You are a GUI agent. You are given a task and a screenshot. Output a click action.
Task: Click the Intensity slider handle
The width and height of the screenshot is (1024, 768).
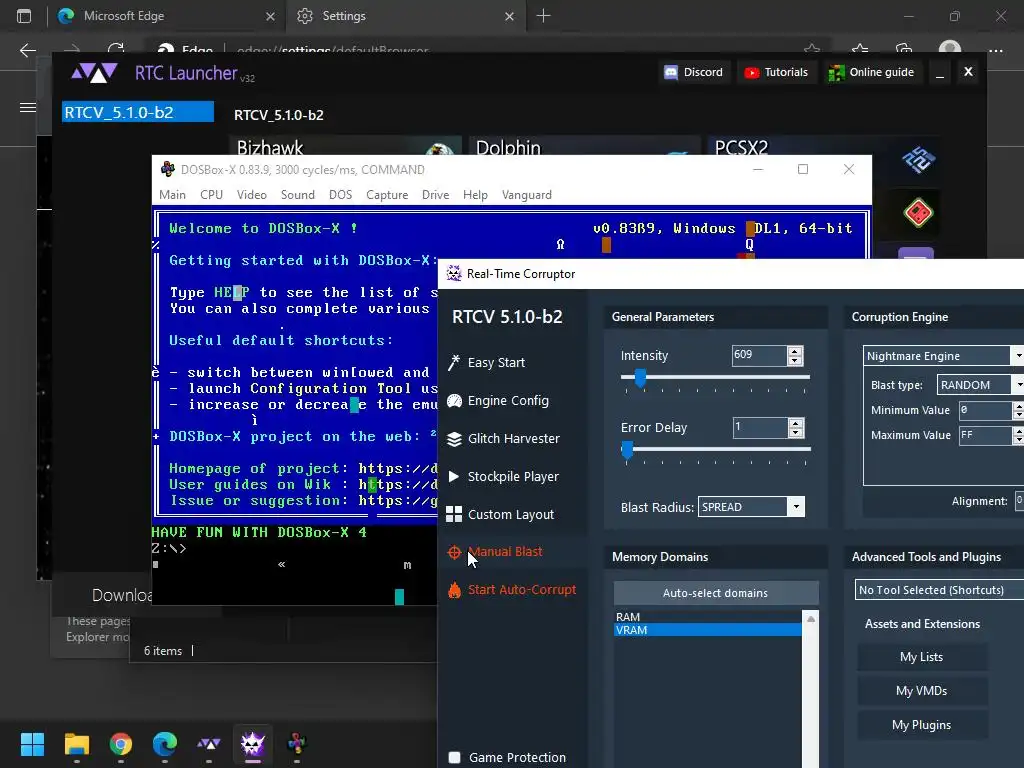(x=641, y=378)
